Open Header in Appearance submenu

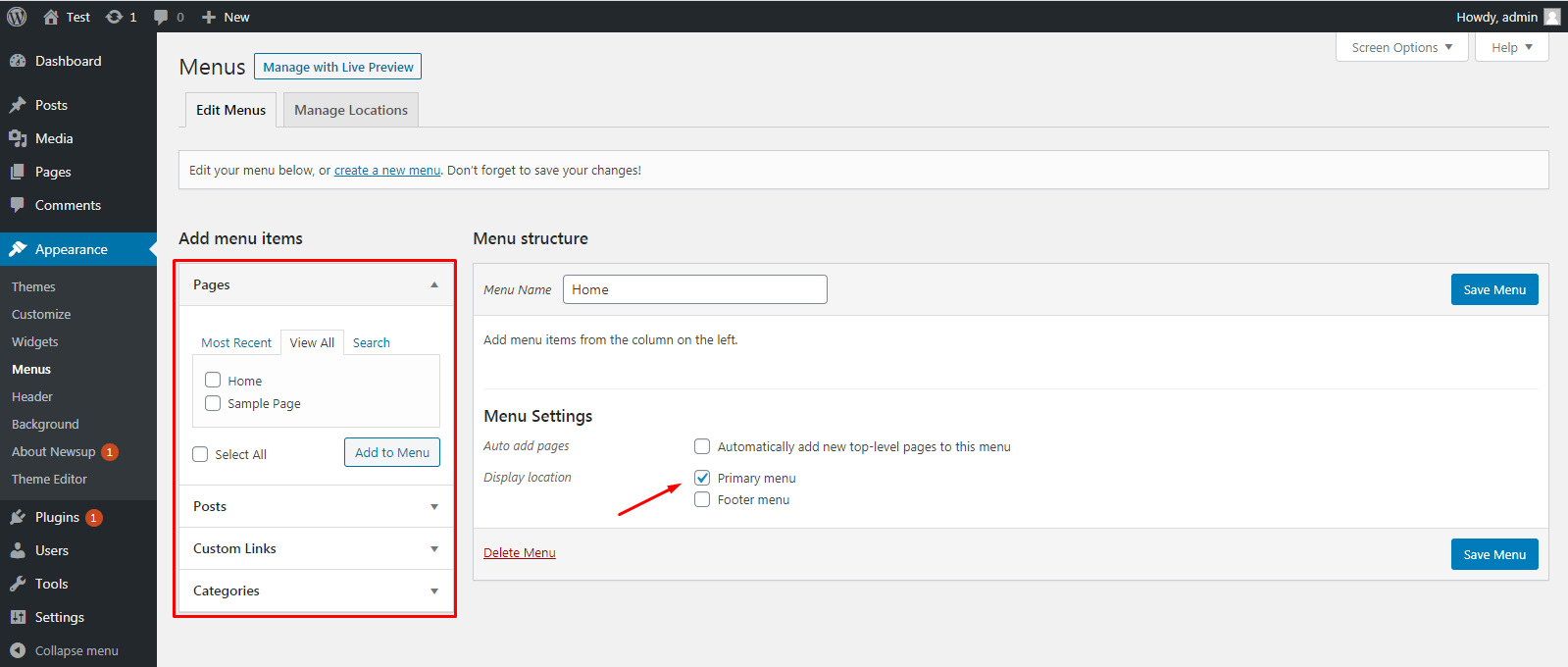32,397
